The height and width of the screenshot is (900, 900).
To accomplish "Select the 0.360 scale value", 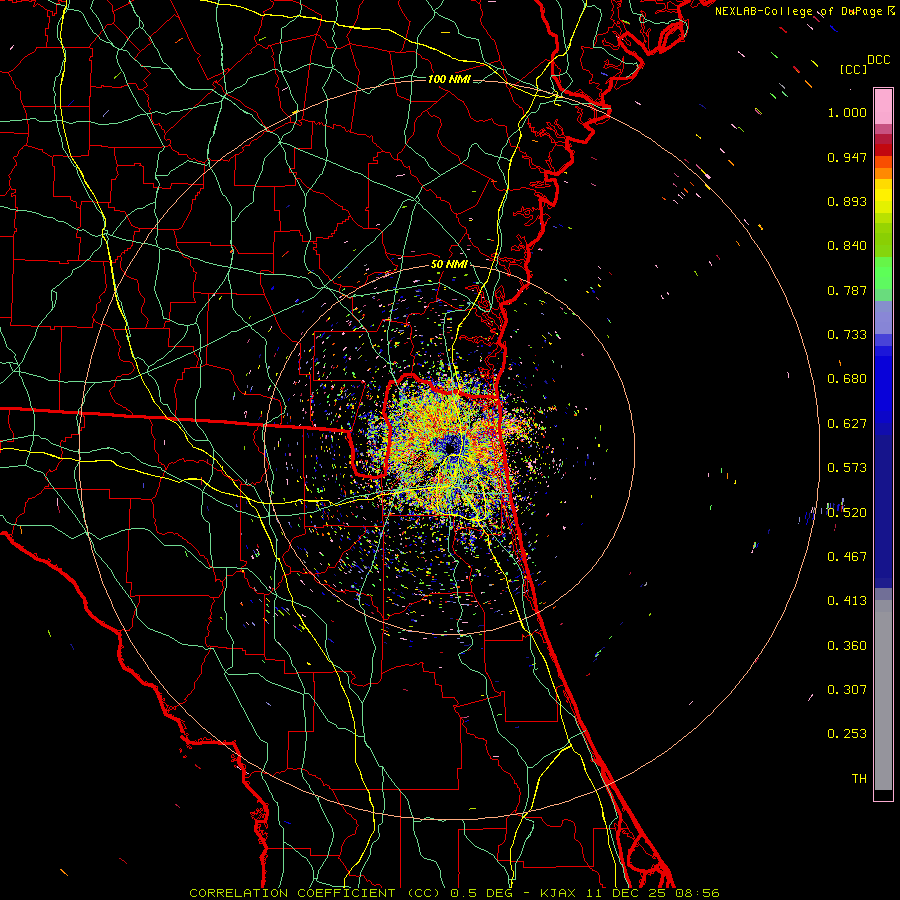I will (x=847, y=646).
